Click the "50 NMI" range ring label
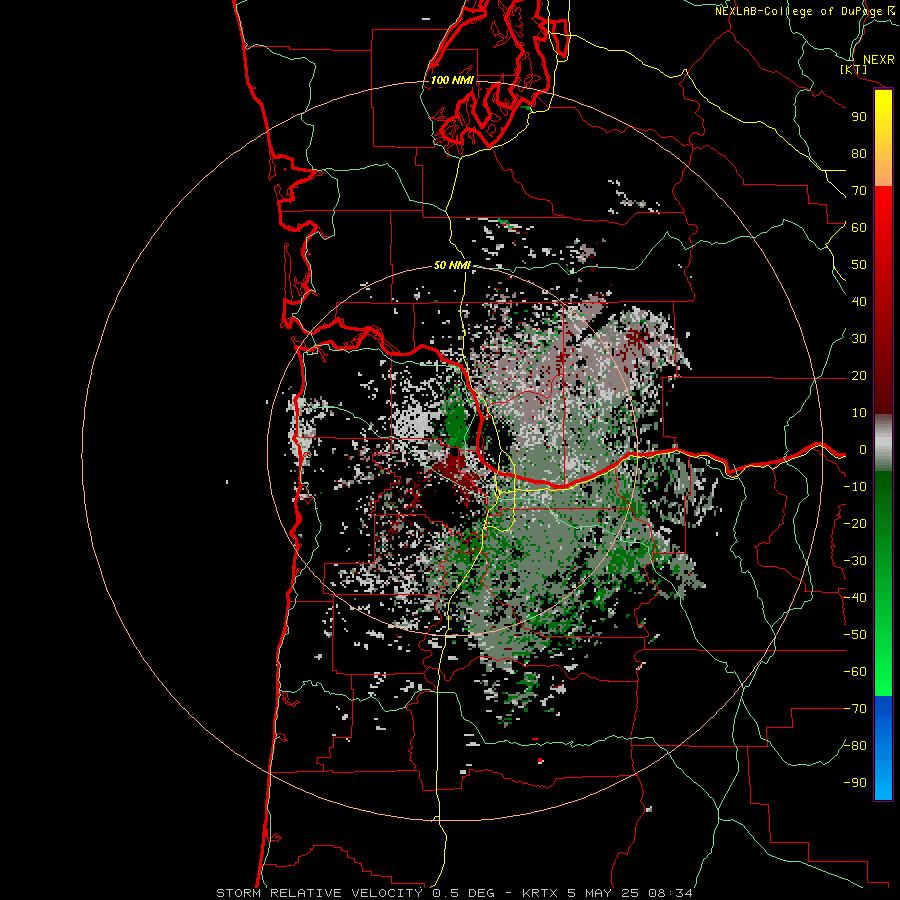This screenshot has height=900, width=900. 452,265
